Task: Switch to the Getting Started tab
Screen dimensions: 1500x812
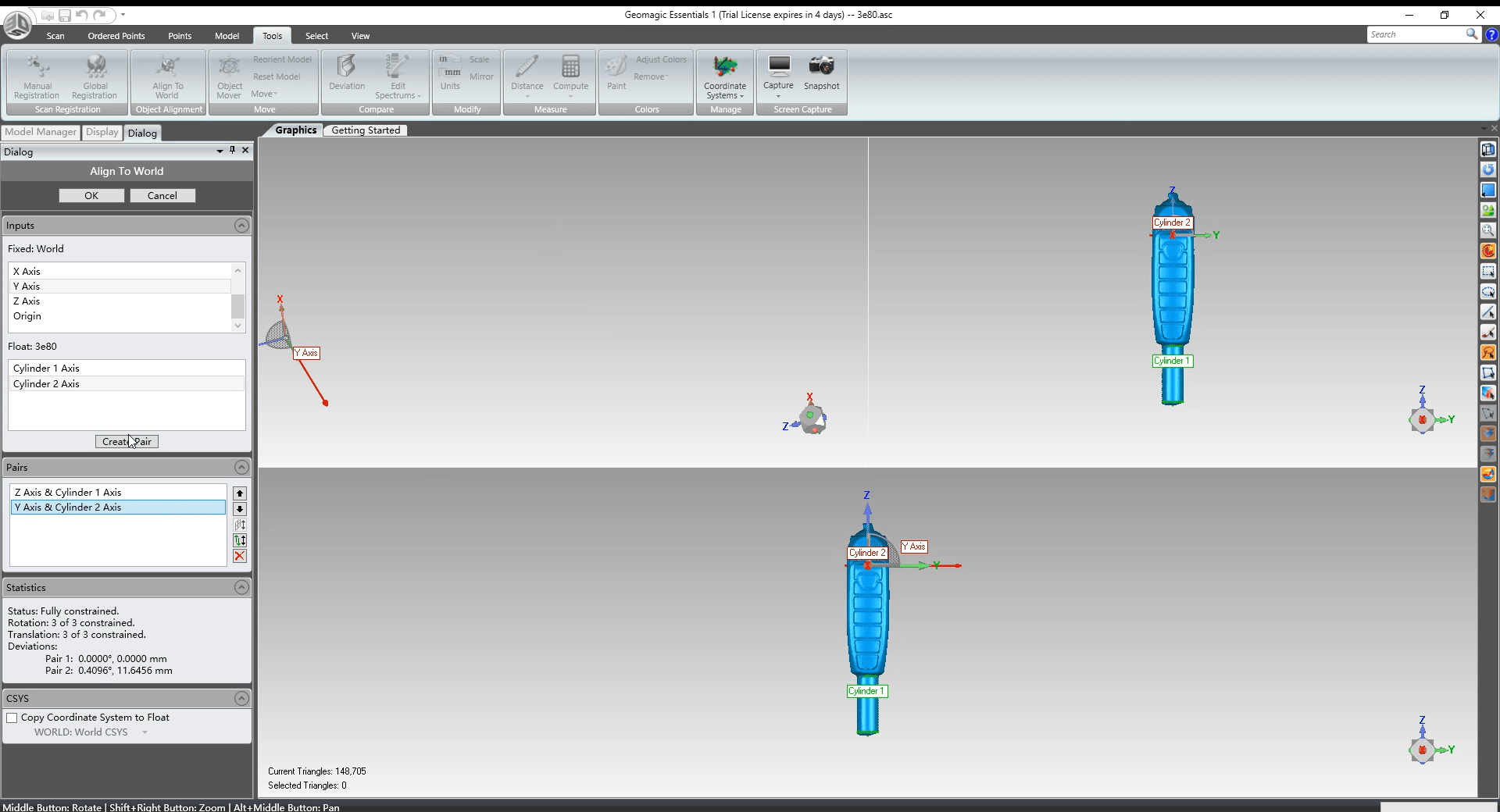Action: [x=366, y=130]
